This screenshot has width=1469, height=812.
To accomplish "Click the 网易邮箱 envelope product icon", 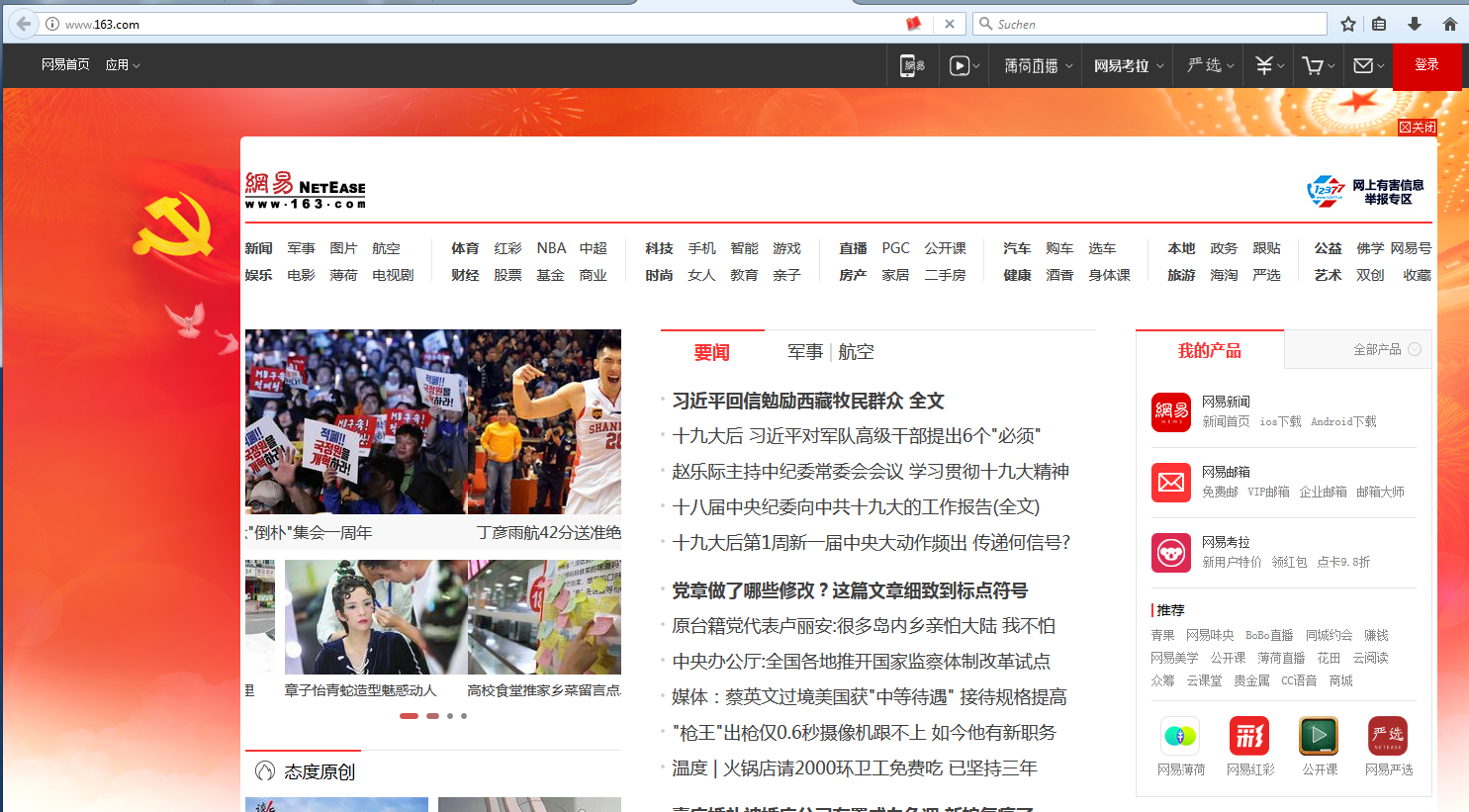I will [x=1171, y=483].
